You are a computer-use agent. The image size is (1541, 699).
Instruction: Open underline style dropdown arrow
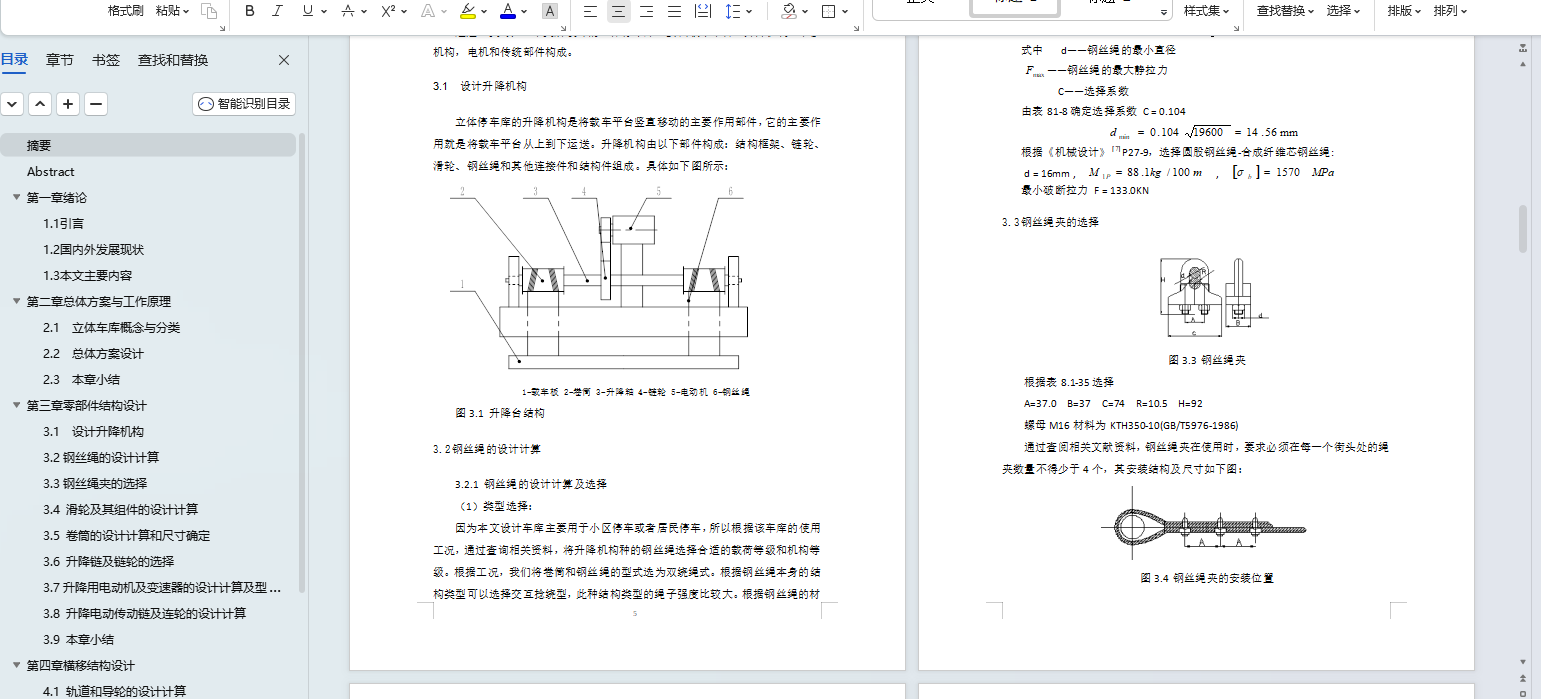324,11
